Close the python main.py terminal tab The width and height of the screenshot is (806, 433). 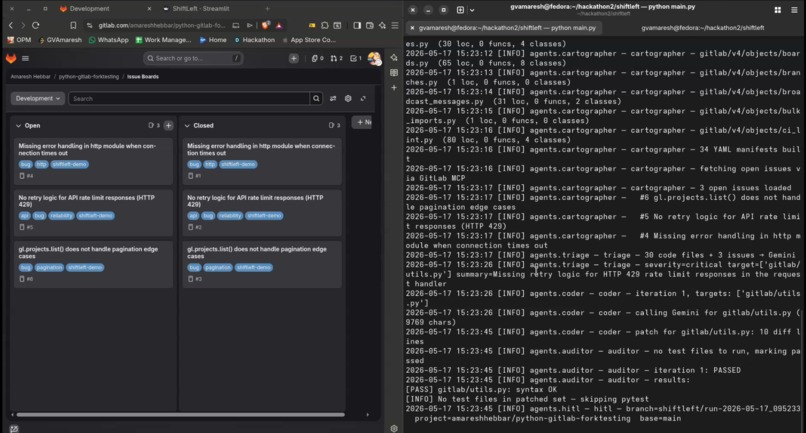click(x=412, y=28)
